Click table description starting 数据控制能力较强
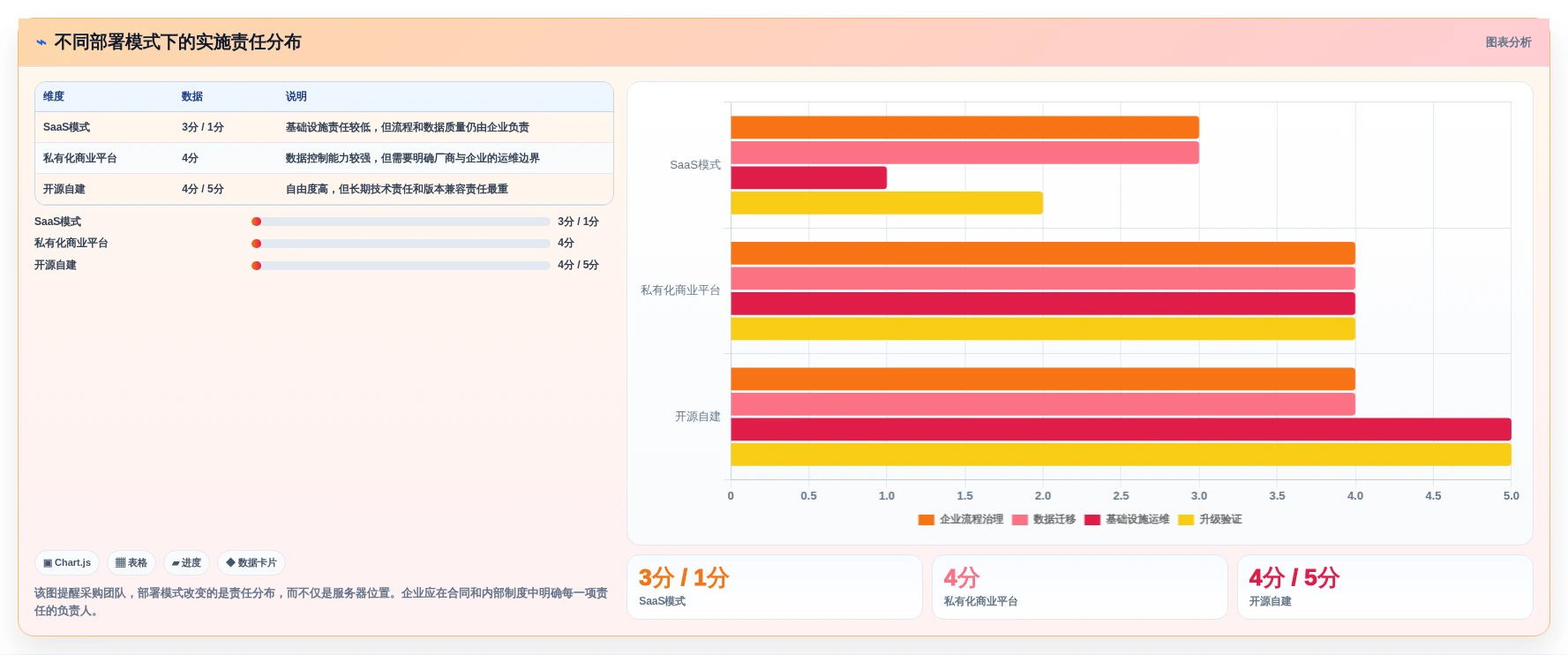This screenshot has width=1568, height=655. [x=412, y=158]
